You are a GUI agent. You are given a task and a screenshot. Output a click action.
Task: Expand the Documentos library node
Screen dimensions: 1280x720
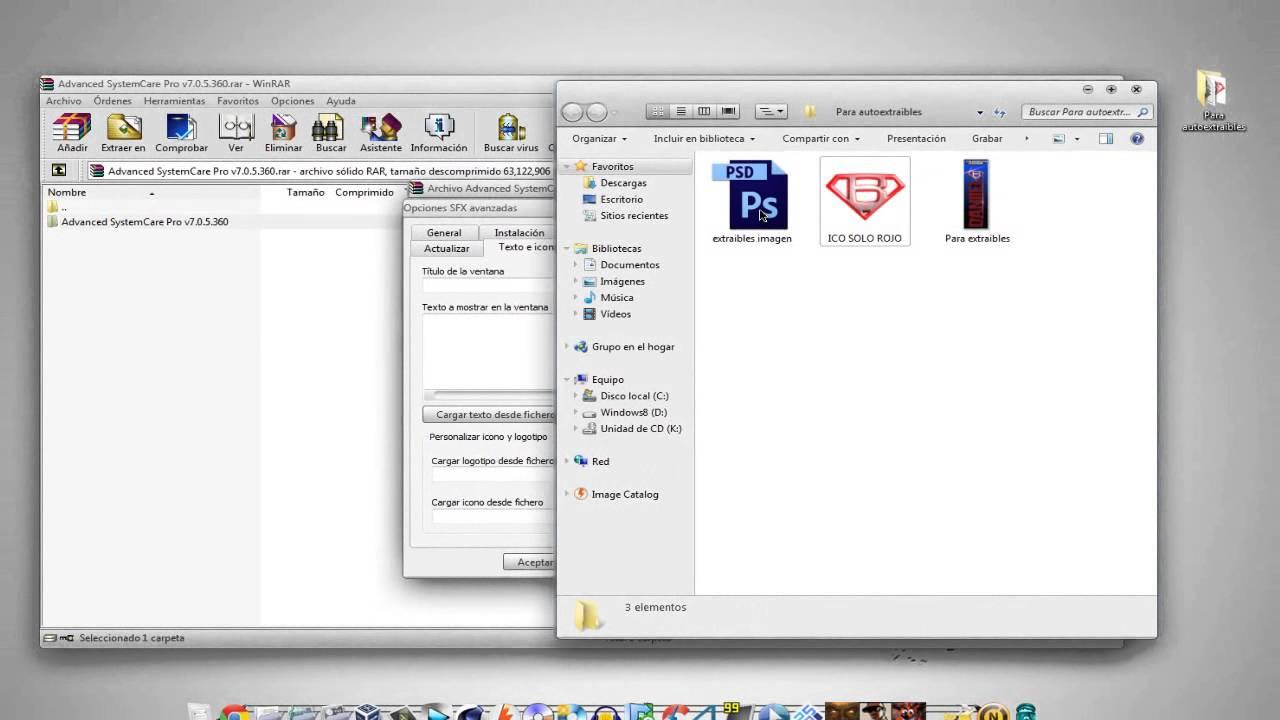click(575, 265)
